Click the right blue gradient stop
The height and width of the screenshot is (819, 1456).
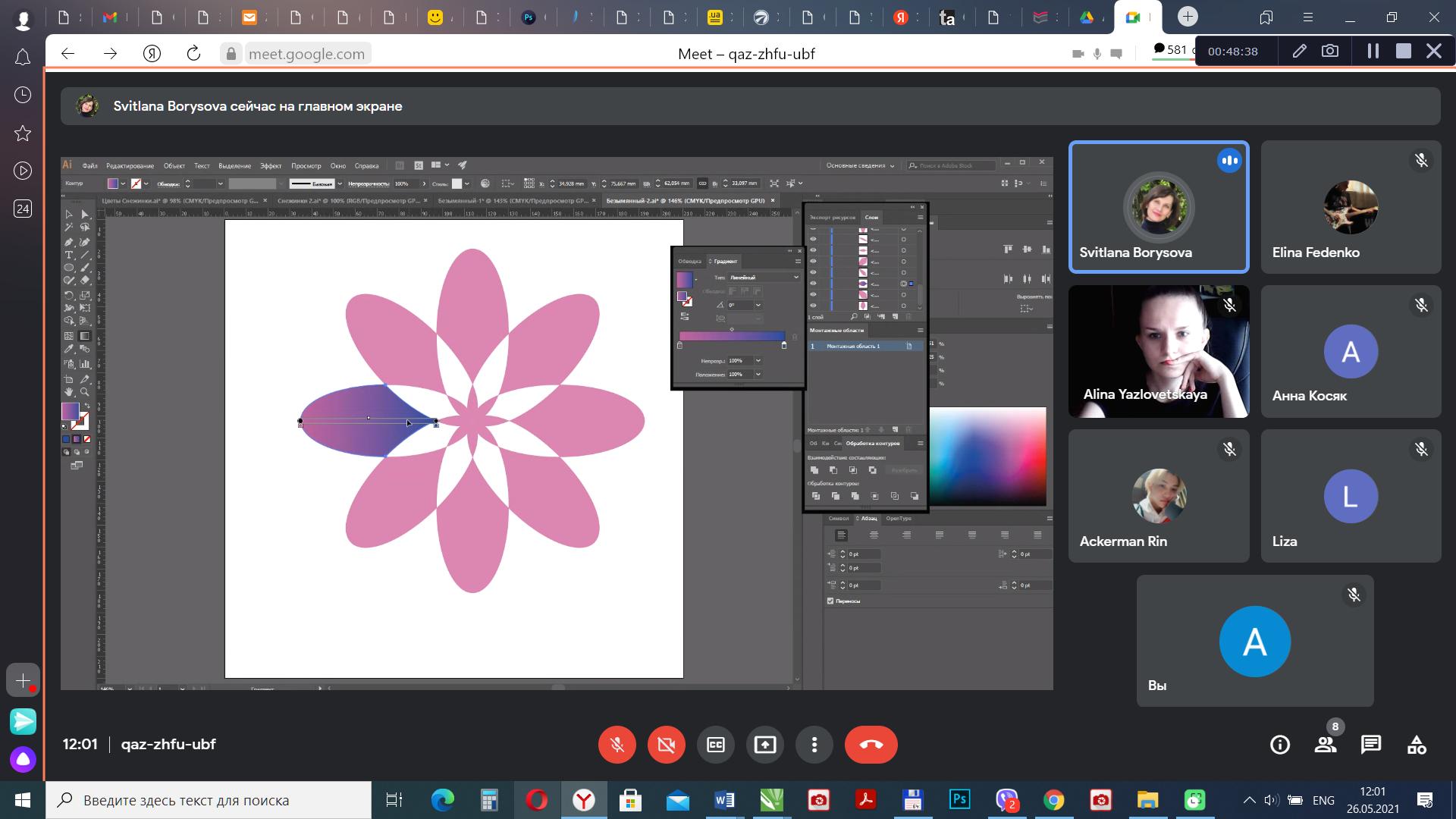[x=784, y=345]
